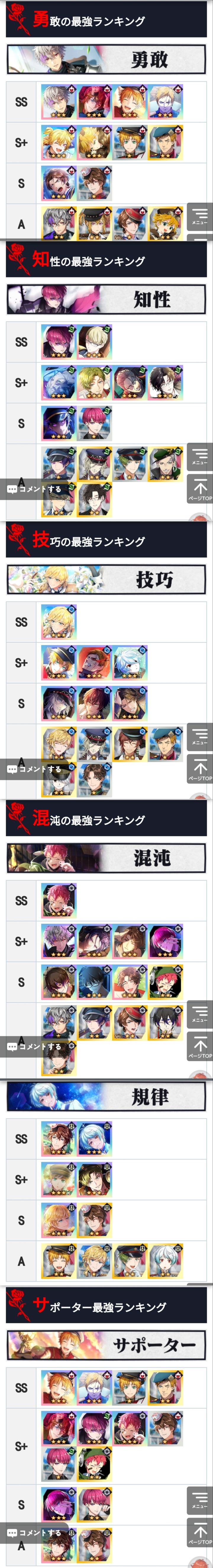Viewport: 213px width, 1568px height.
Task: Tap ページTOP arrow beside 技巧 A tier
Action: (x=200, y=769)
